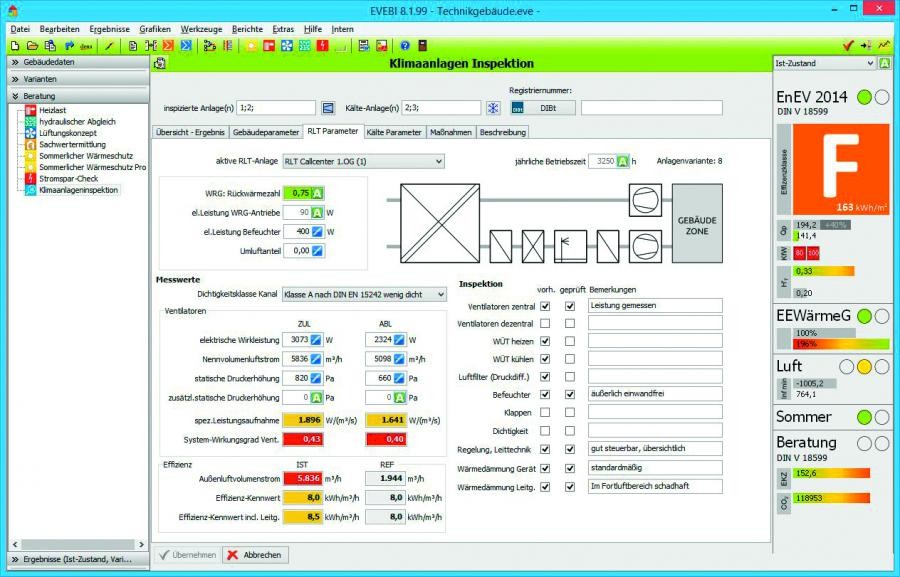Check geprüft box for Dichtigkeit
Viewport: 900px width, 577px height.
point(569,431)
